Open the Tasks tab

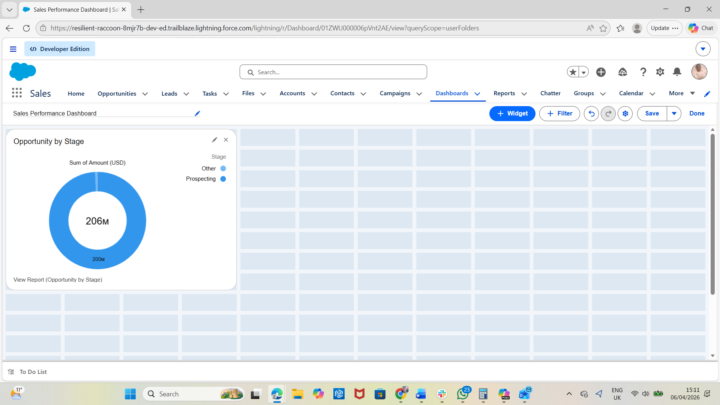click(x=209, y=93)
